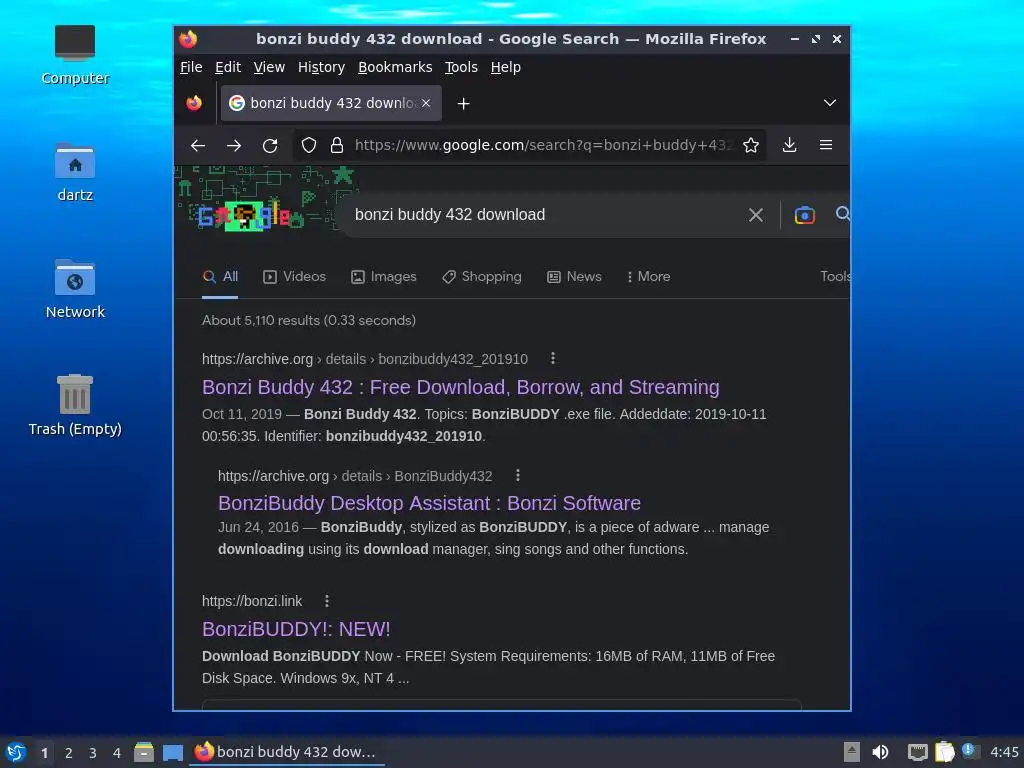Screen dimensions: 1024x768
Task: Click https://archive.org bonzibuddy432_201910 breadcrumb
Action: coord(364,359)
